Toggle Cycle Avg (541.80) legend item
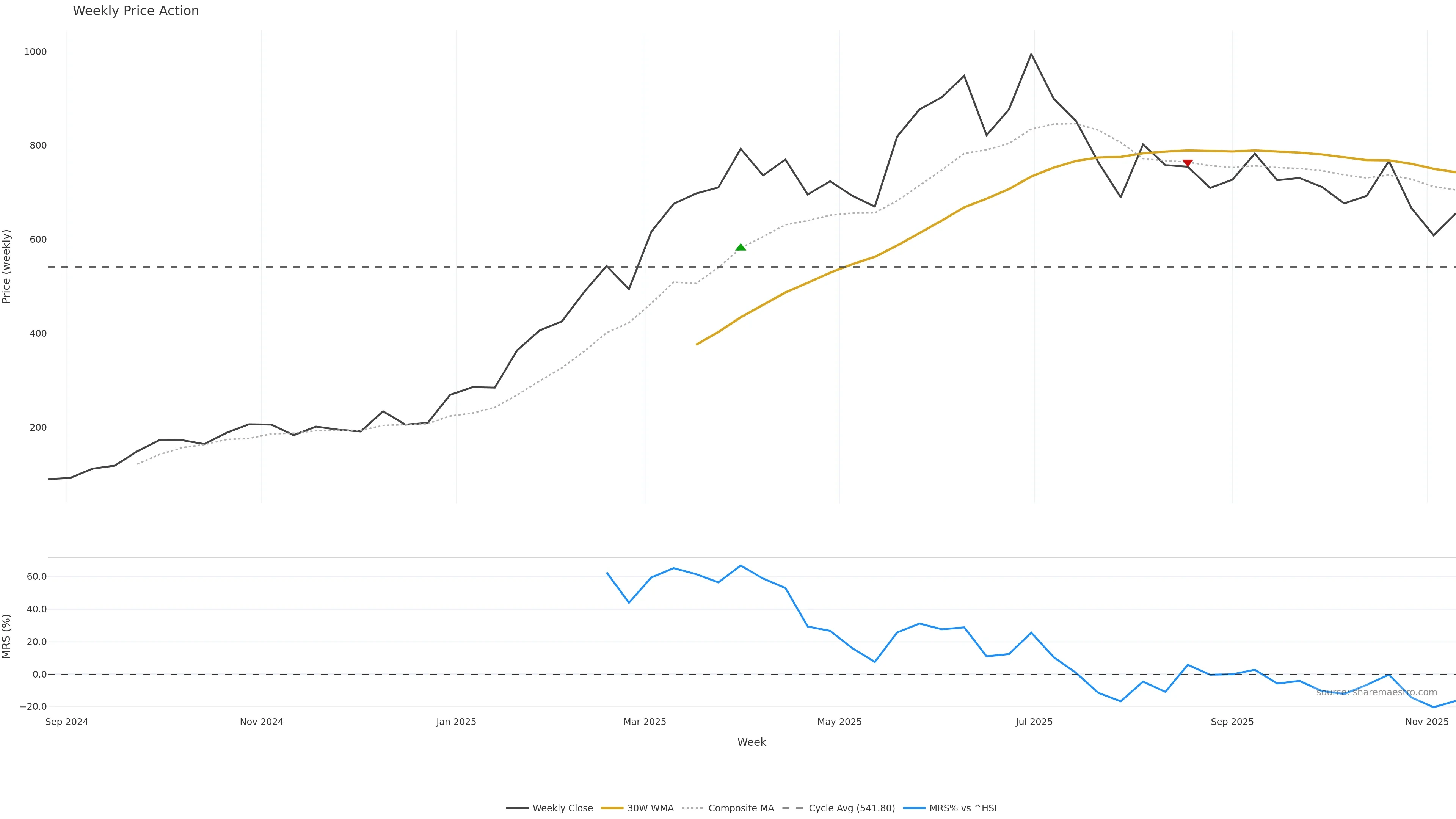The width and height of the screenshot is (1456, 819). click(x=851, y=808)
